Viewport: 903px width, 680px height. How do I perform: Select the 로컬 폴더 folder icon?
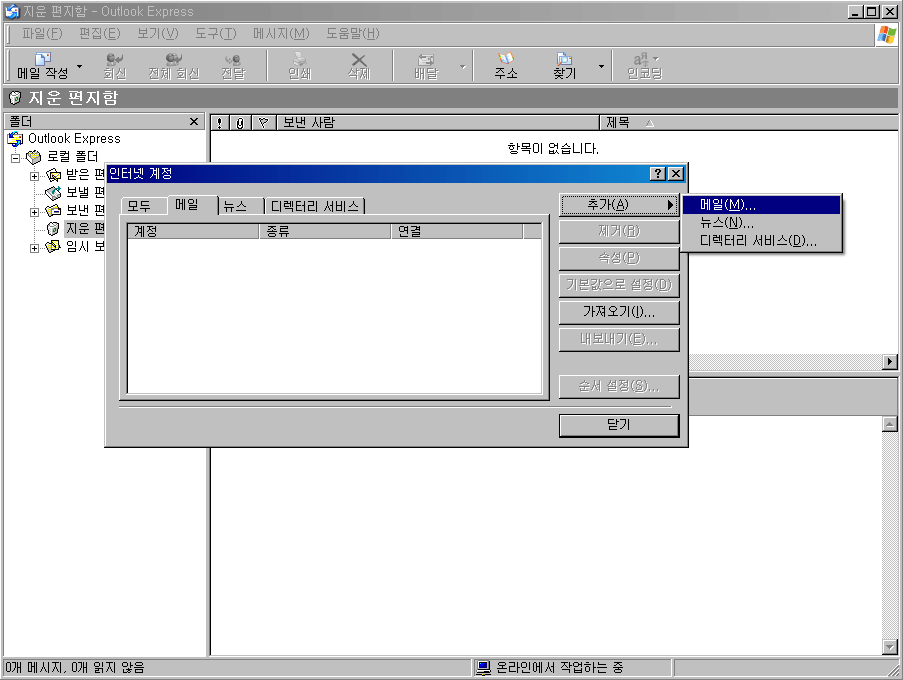[x=34, y=157]
